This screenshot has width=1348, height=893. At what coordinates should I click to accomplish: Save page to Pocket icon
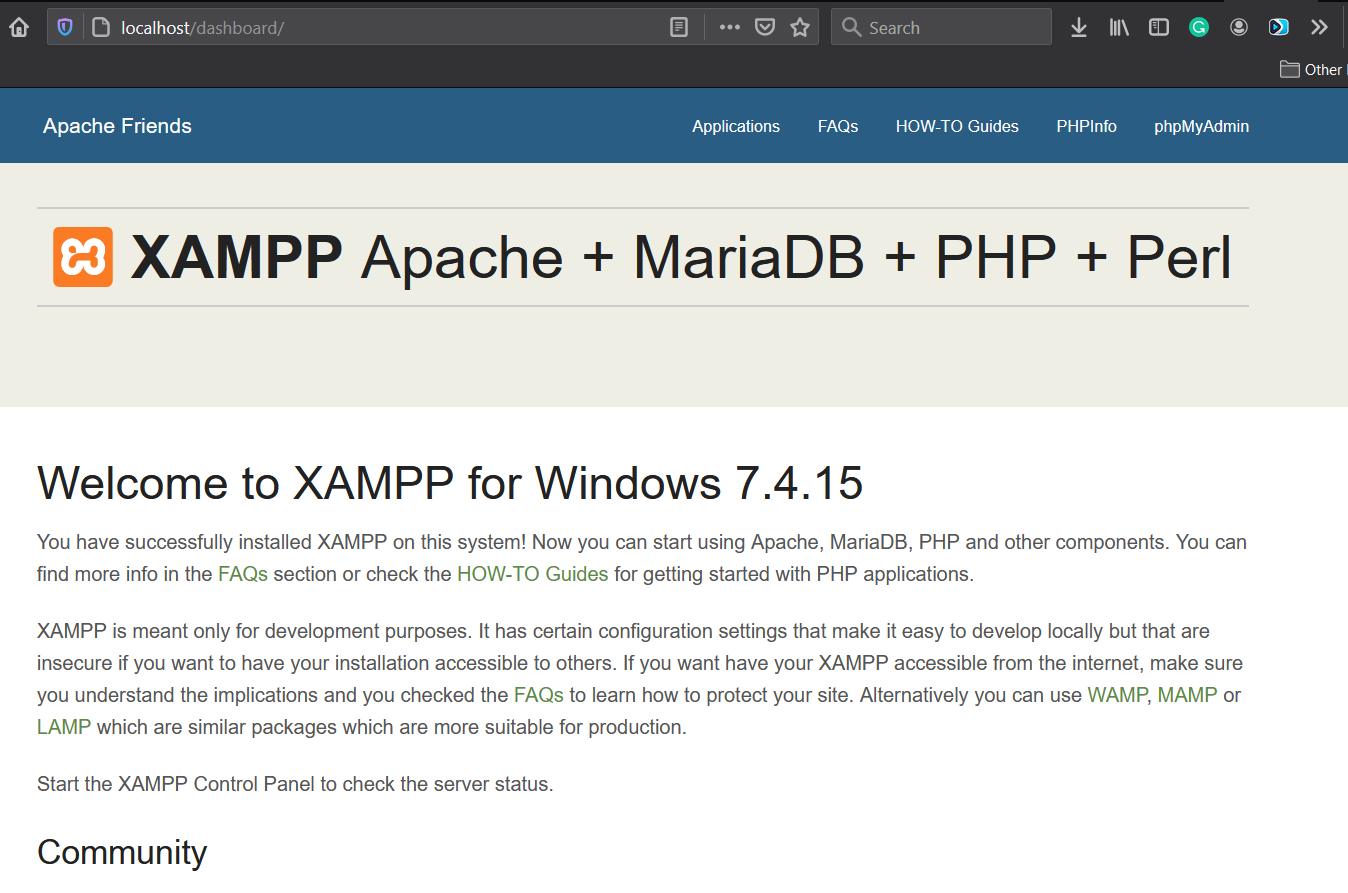click(x=765, y=28)
